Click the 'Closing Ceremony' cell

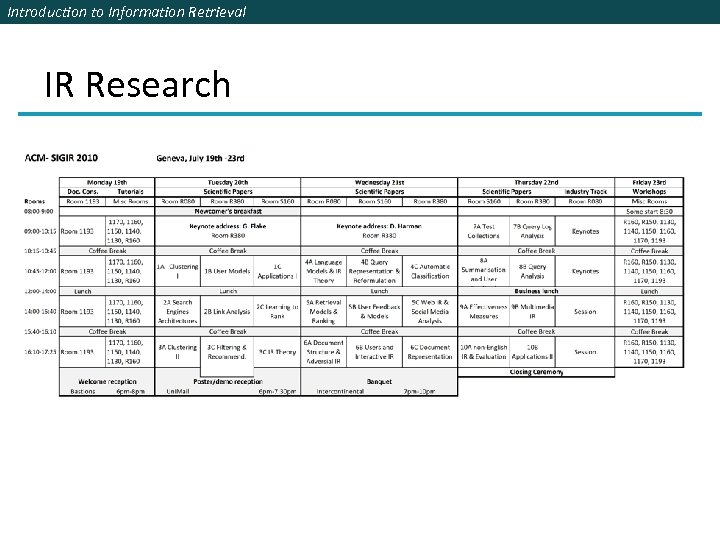536,372
